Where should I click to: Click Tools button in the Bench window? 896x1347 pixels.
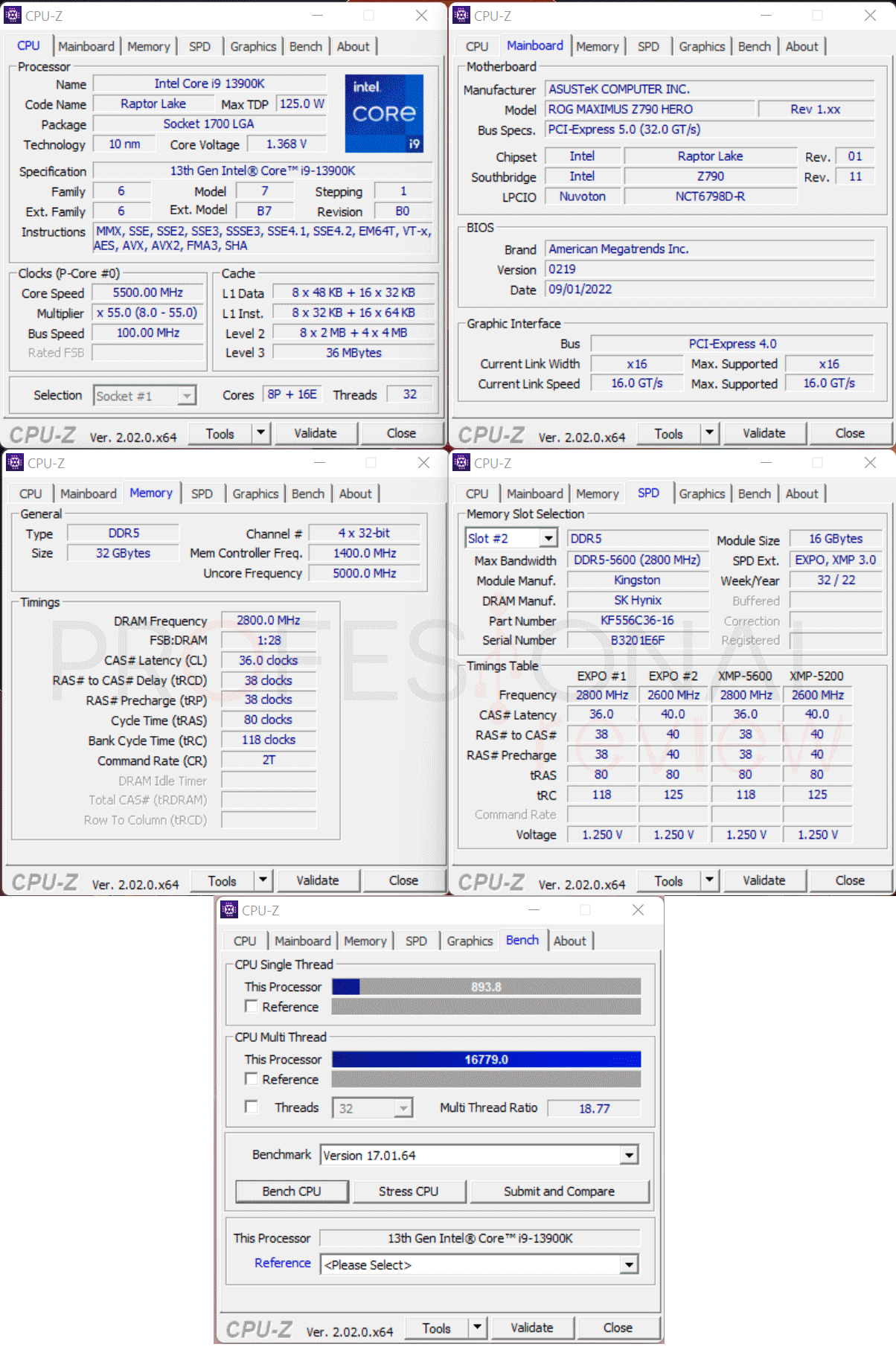click(437, 1328)
